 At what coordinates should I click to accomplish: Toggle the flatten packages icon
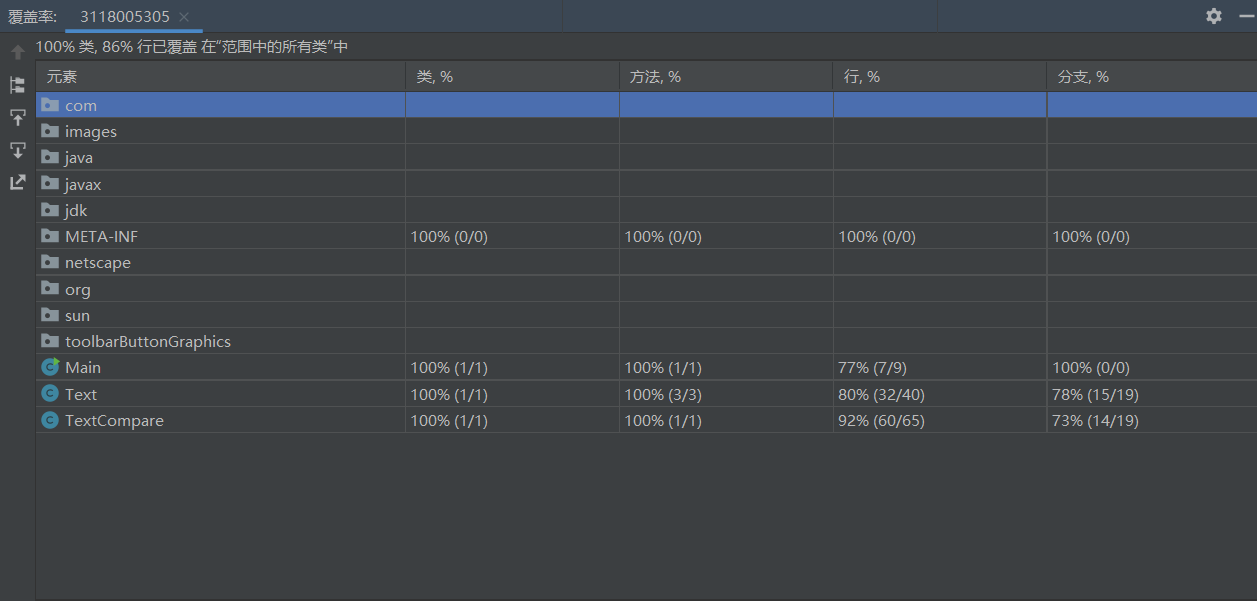[17, 85]
